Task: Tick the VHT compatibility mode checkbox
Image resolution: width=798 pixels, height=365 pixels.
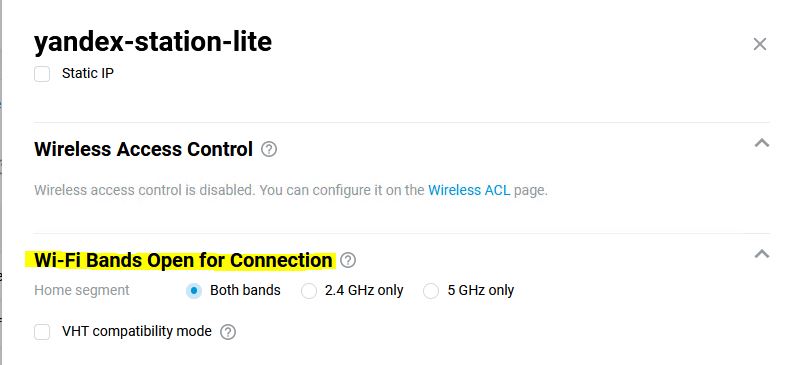Action: (42, 332)
